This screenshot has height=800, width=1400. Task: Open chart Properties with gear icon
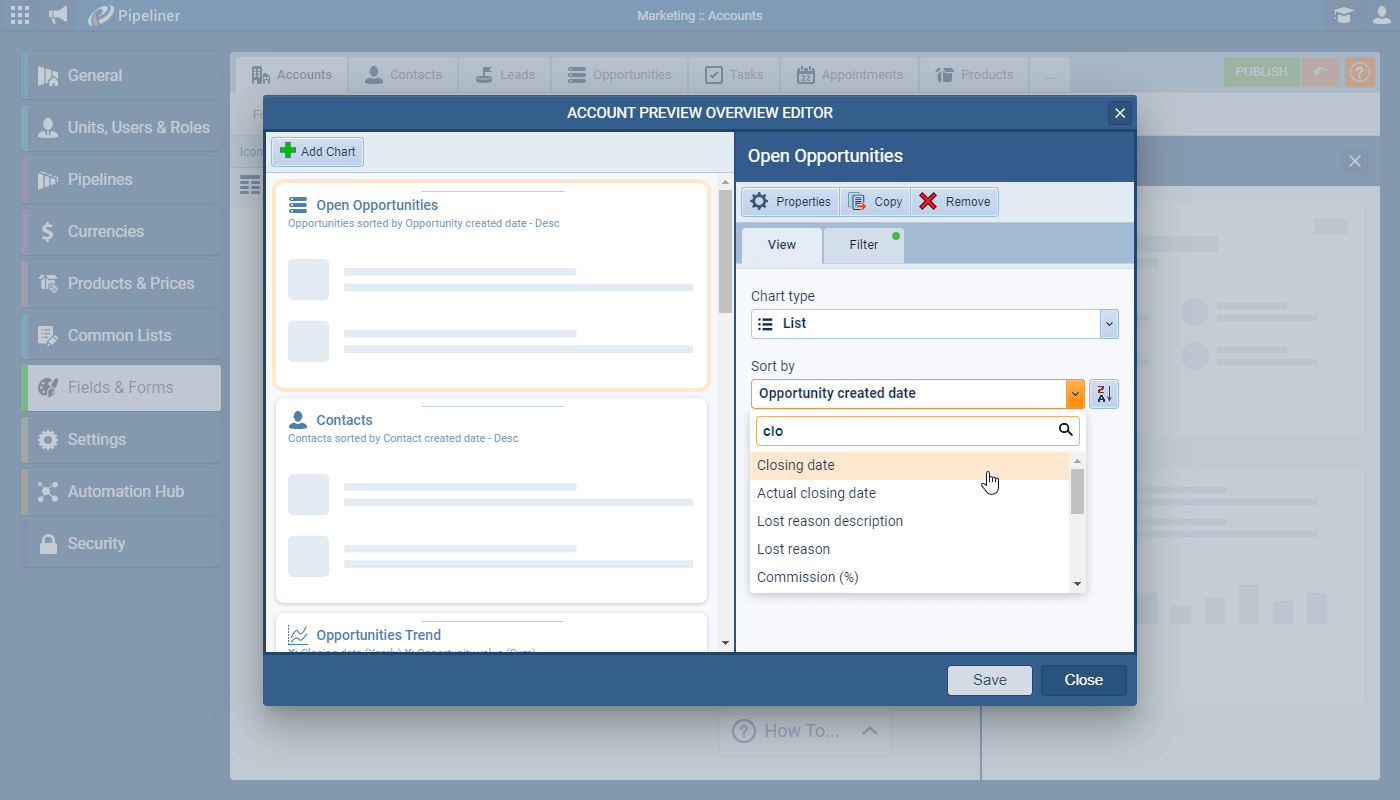(x=791, y=202)
